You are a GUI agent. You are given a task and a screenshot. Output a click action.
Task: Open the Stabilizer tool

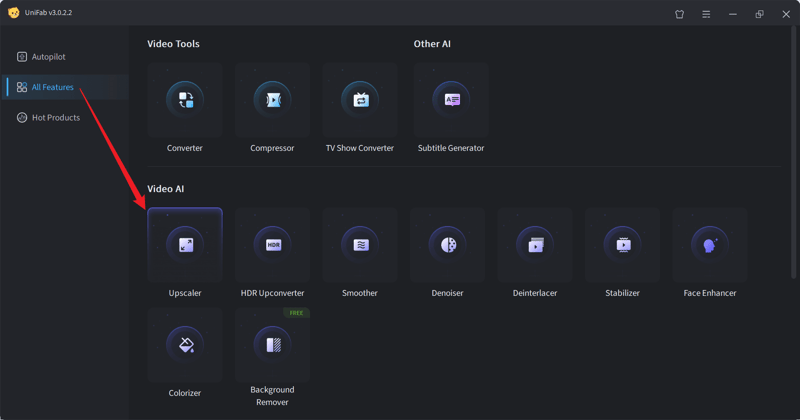[x=622, y=245]
